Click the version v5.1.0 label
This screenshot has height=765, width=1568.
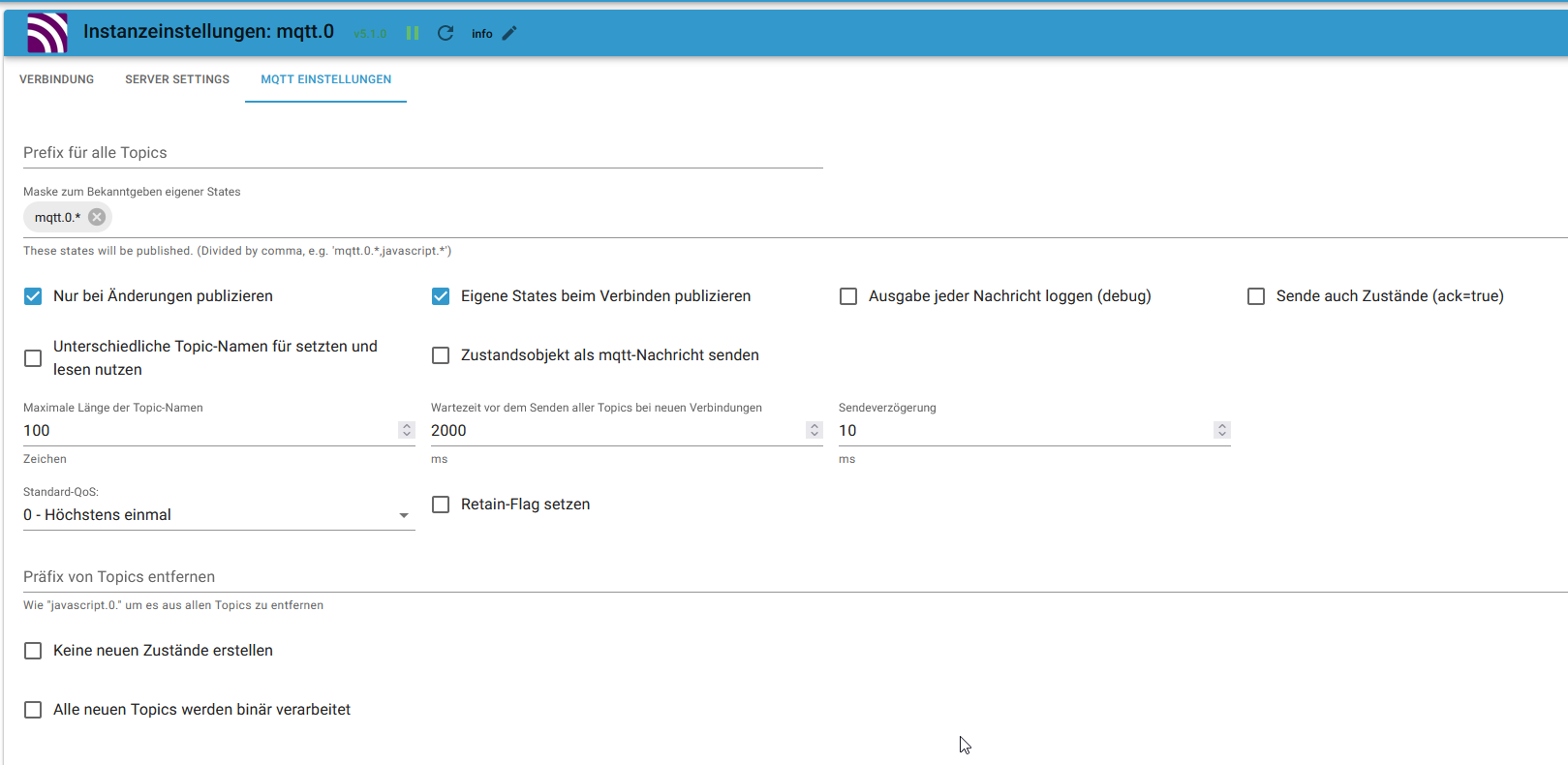pos(369,34)
